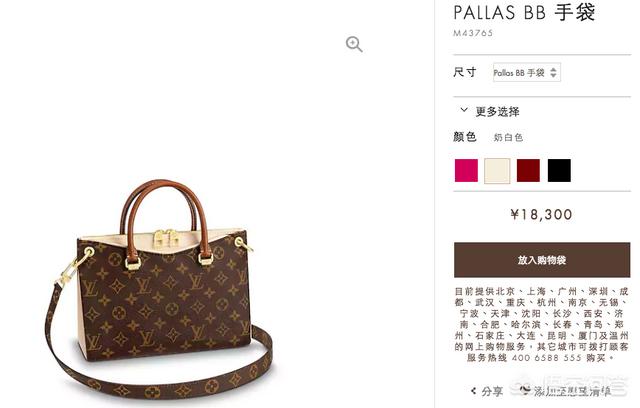Viewport: 640px width, 408px height.
Task: Click the 放入购物袋 add-to-bag button
Action: [542, 260]
